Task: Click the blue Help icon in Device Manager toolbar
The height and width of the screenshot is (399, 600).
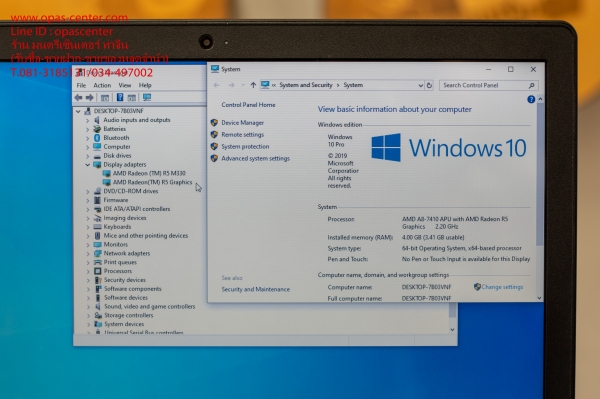Action: [x=120, y=98]
